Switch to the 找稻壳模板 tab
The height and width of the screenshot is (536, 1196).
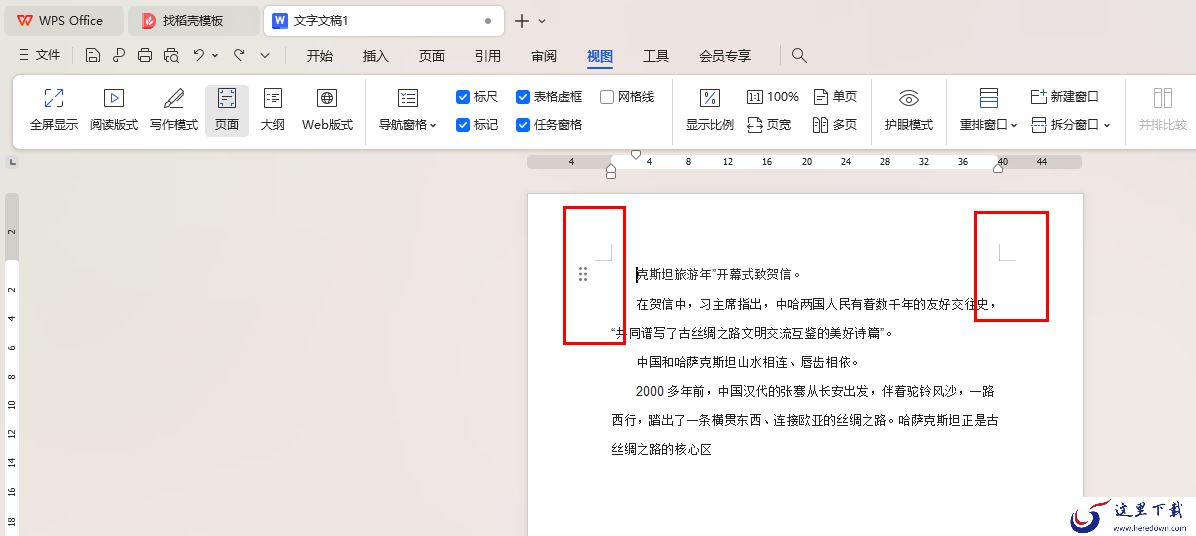coord(193,21)
